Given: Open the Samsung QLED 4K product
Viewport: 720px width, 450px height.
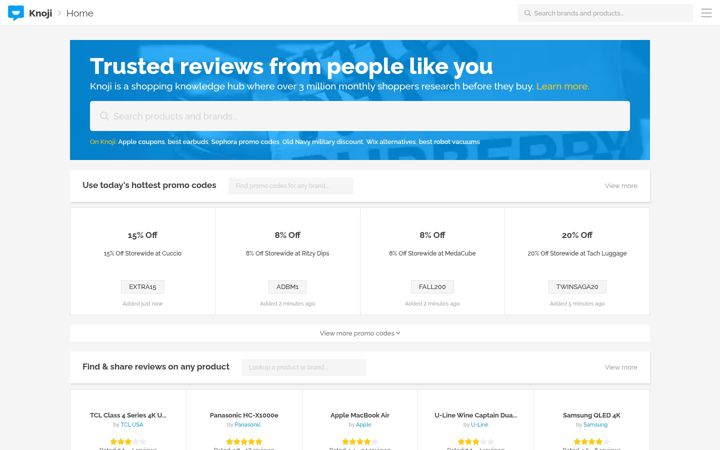Looking at the screenshot, I should (x=591, y=415).
